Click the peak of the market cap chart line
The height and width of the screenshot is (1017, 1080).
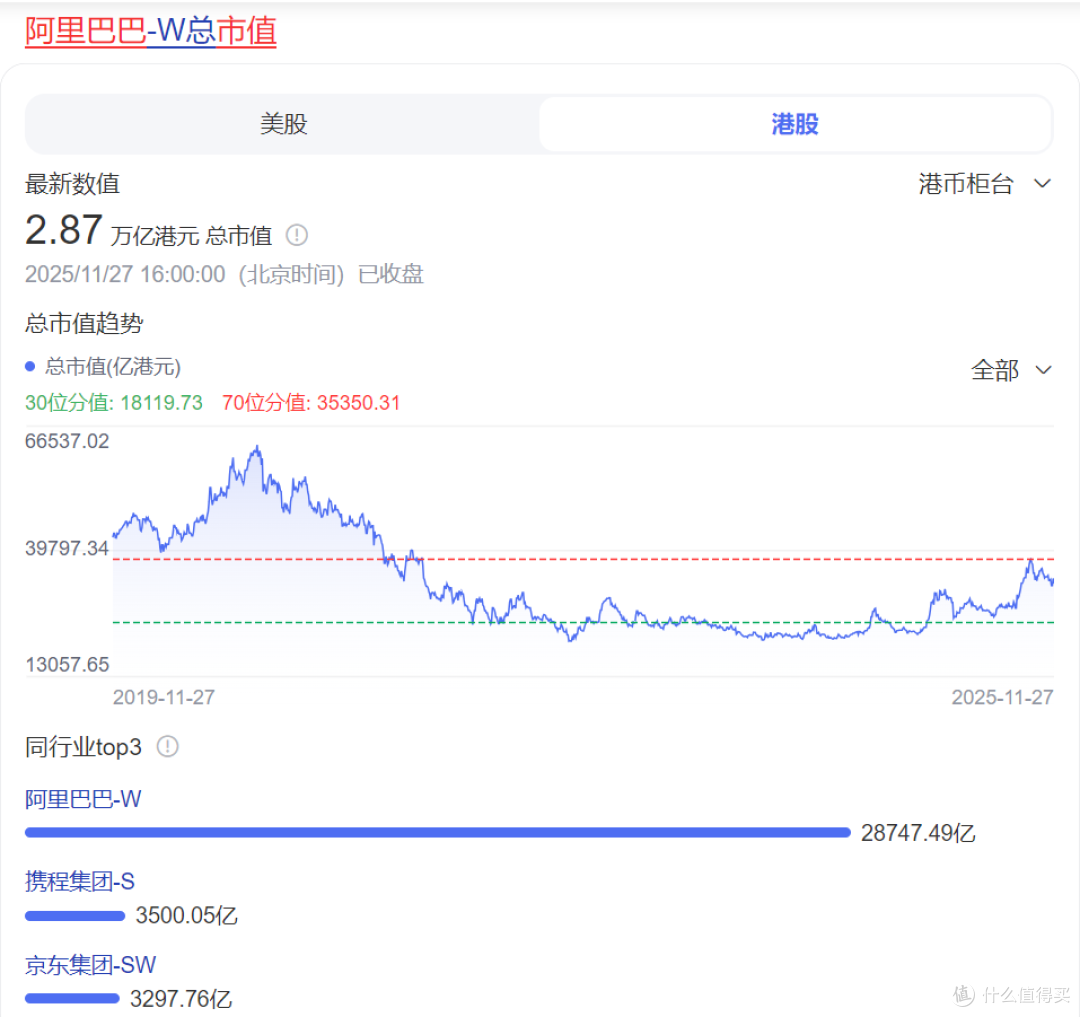pyautogui.click(x=257, y=448)
